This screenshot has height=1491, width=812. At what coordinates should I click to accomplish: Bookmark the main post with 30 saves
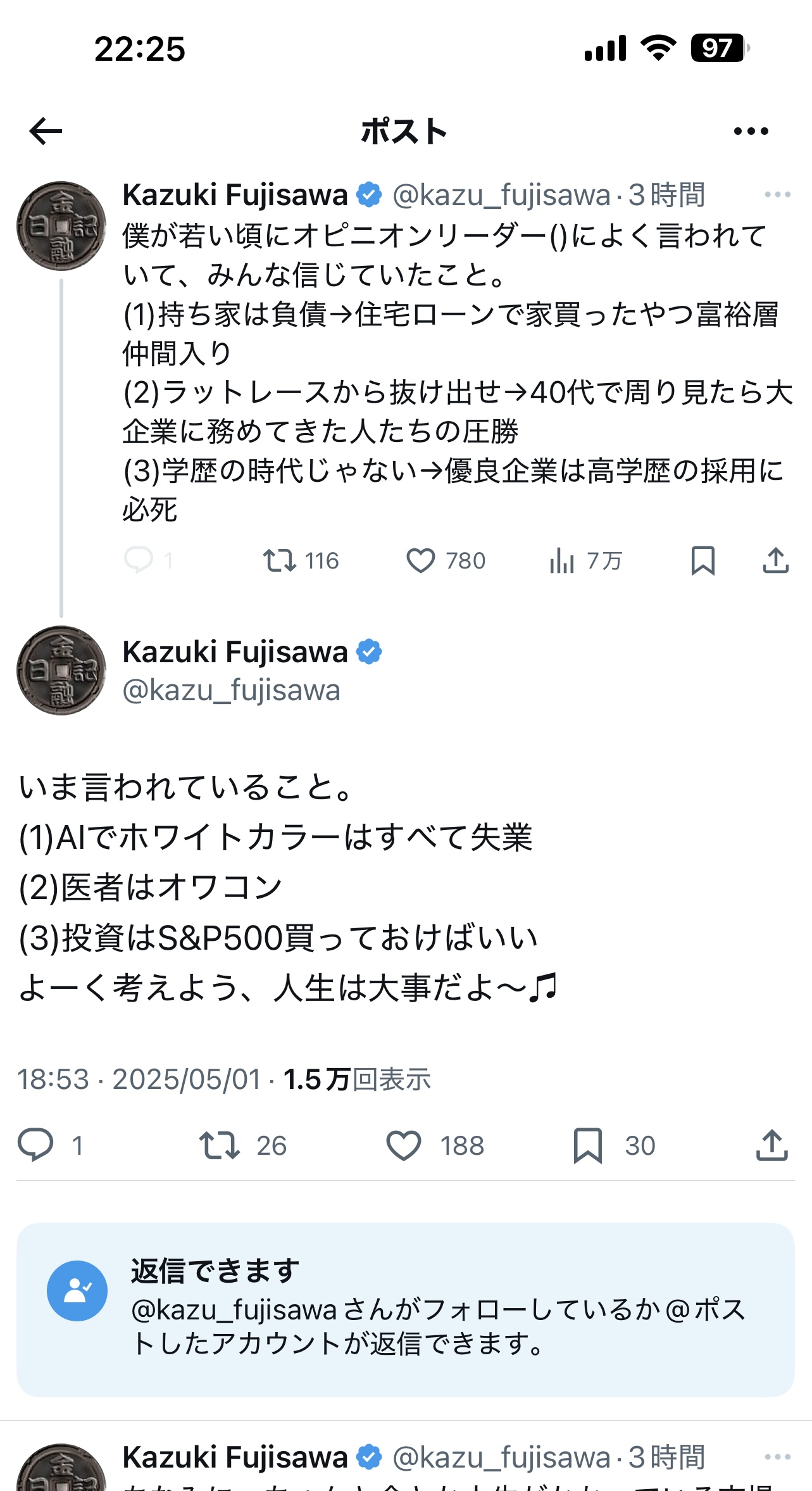pos(614,1145)
